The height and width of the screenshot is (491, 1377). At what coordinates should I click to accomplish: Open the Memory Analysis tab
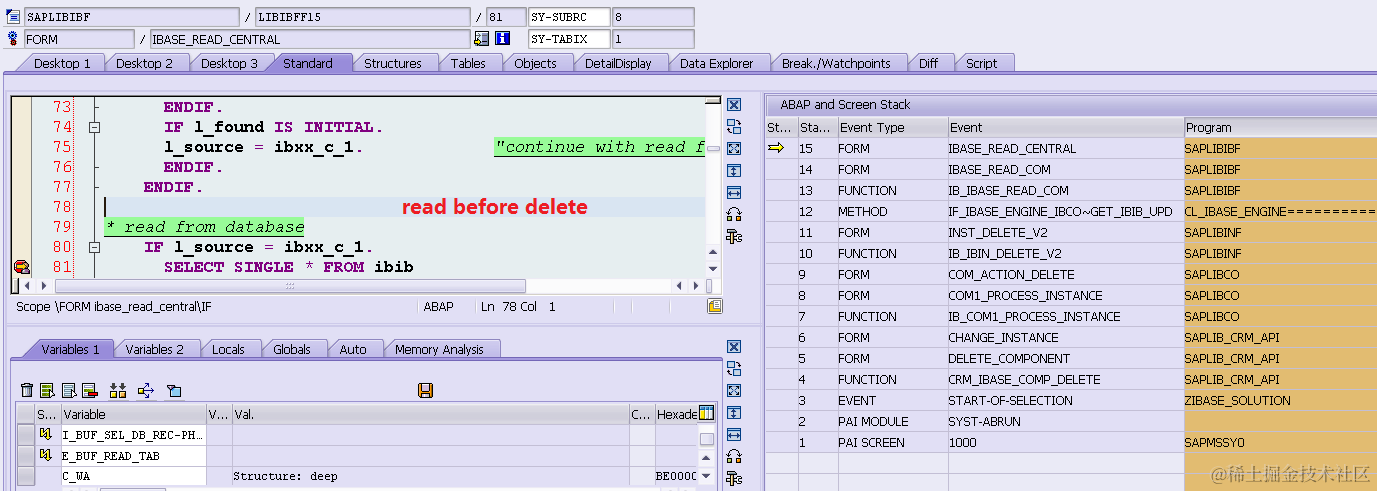tap(439, 349)
